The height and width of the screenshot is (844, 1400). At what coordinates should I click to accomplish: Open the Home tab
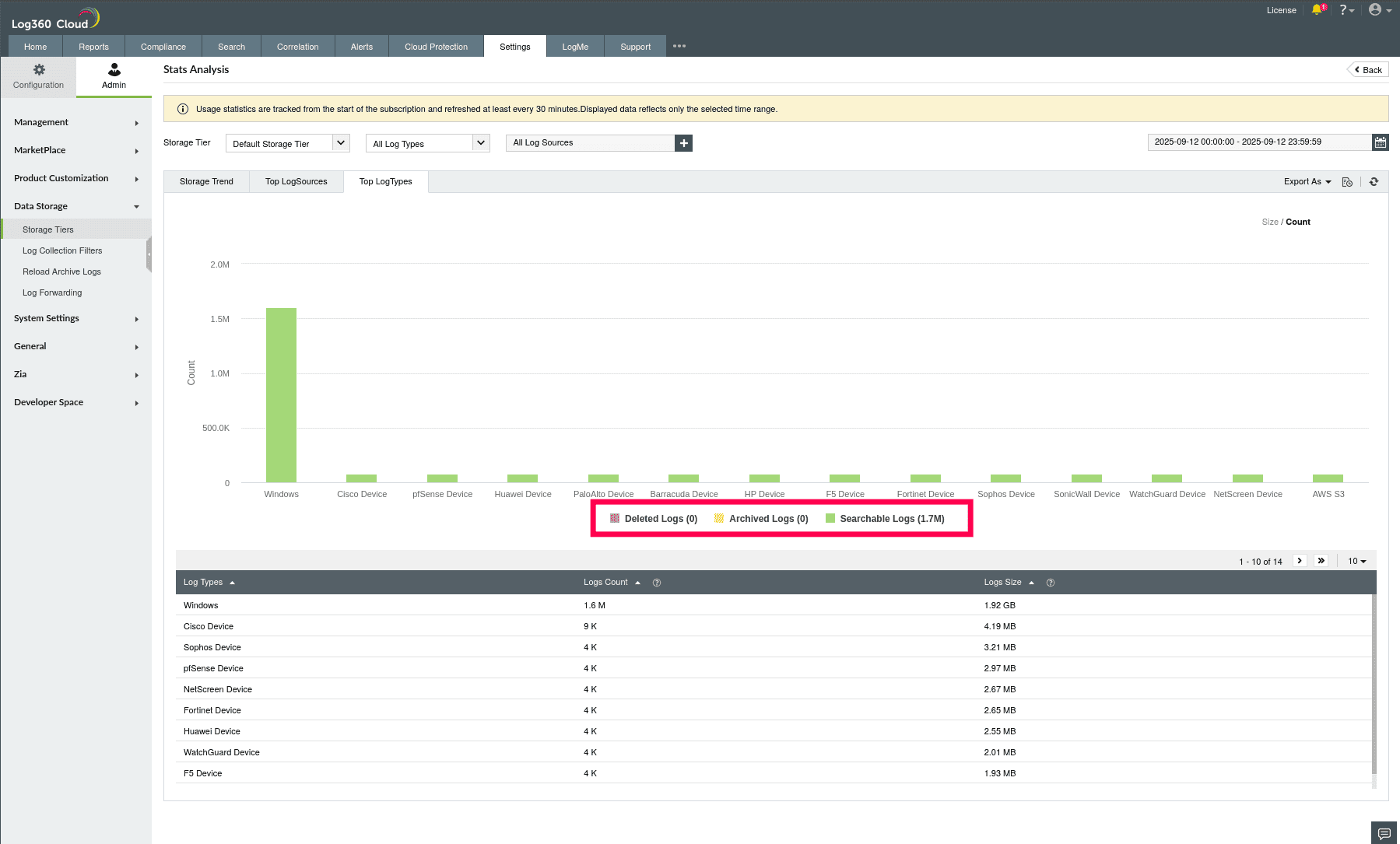35,47
